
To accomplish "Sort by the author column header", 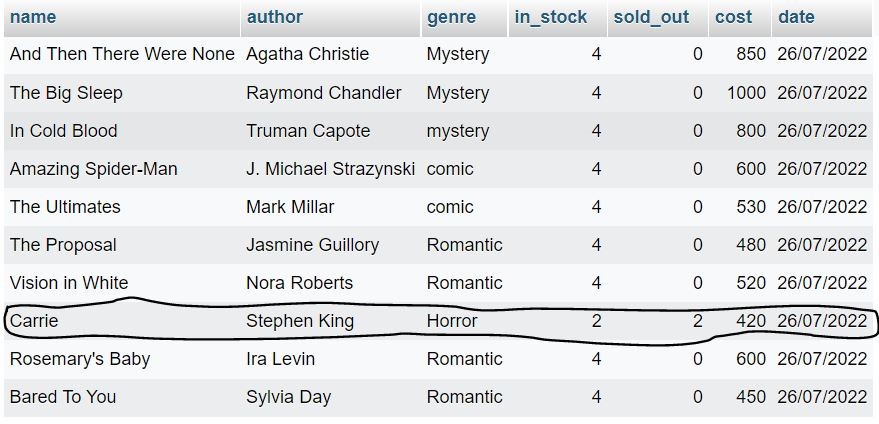I will pos(274,17).
